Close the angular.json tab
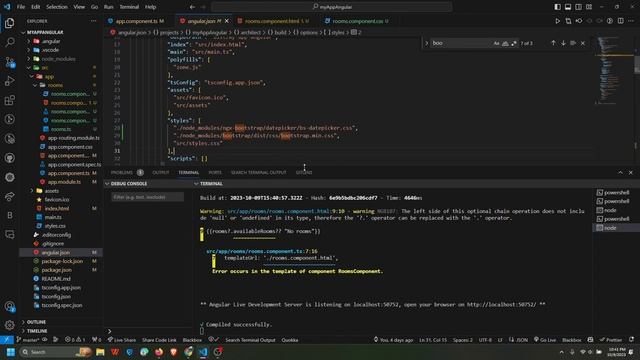 click(227, 21)
